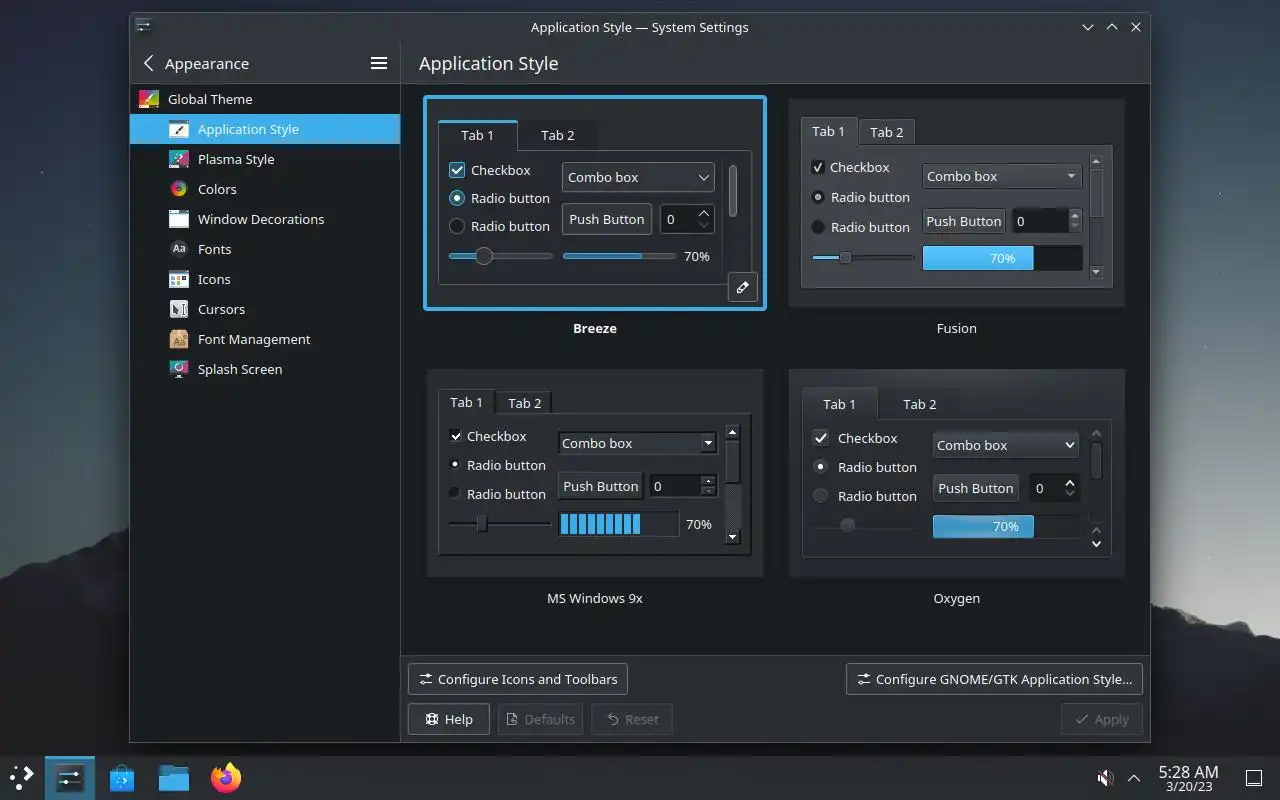Select the MS Windows 9x style label
This screenshot has width=1280, height=800.
coord(595,598)
